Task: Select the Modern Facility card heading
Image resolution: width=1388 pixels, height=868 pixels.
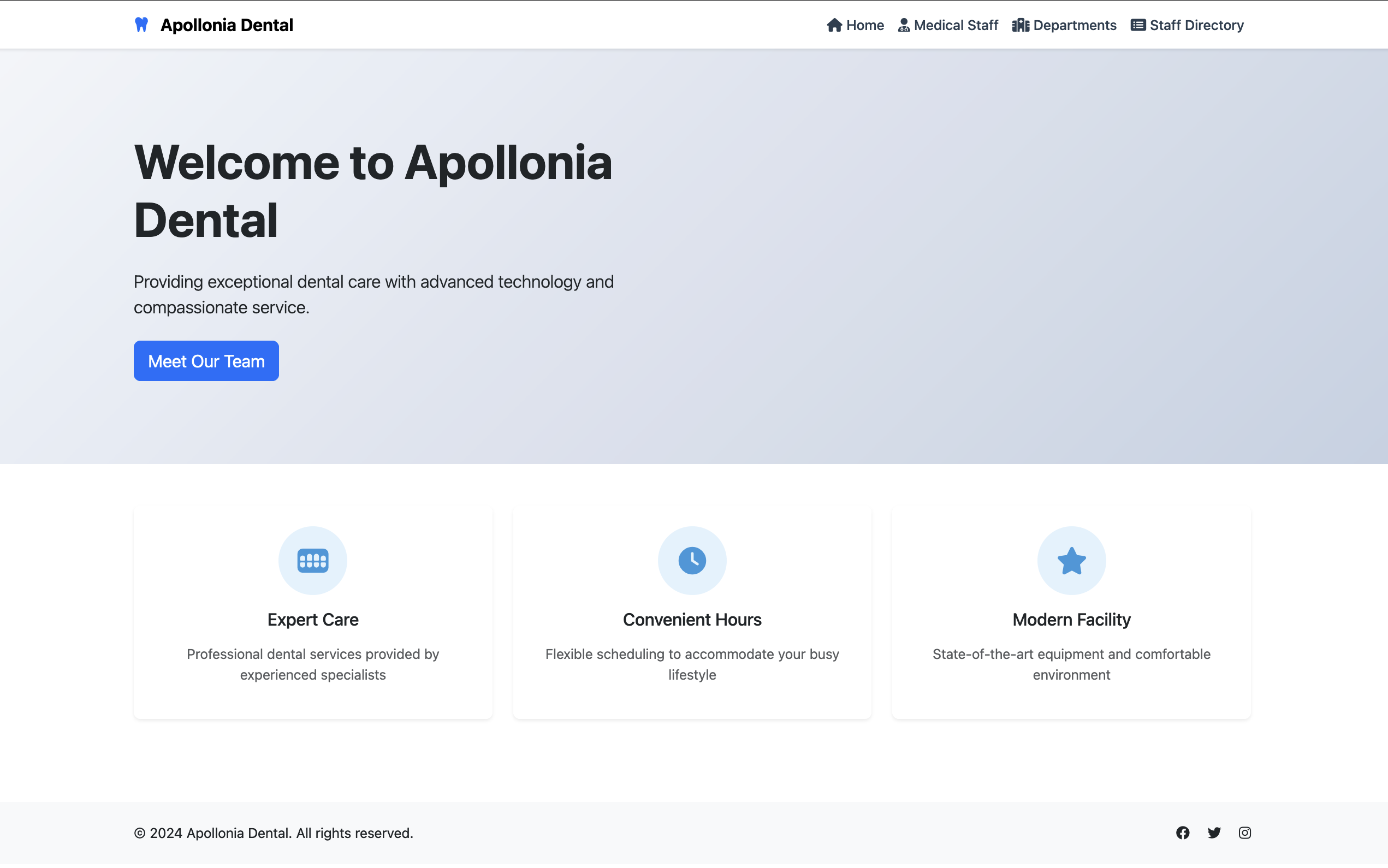Action: pyautogui.click(x=1071, y=620)
